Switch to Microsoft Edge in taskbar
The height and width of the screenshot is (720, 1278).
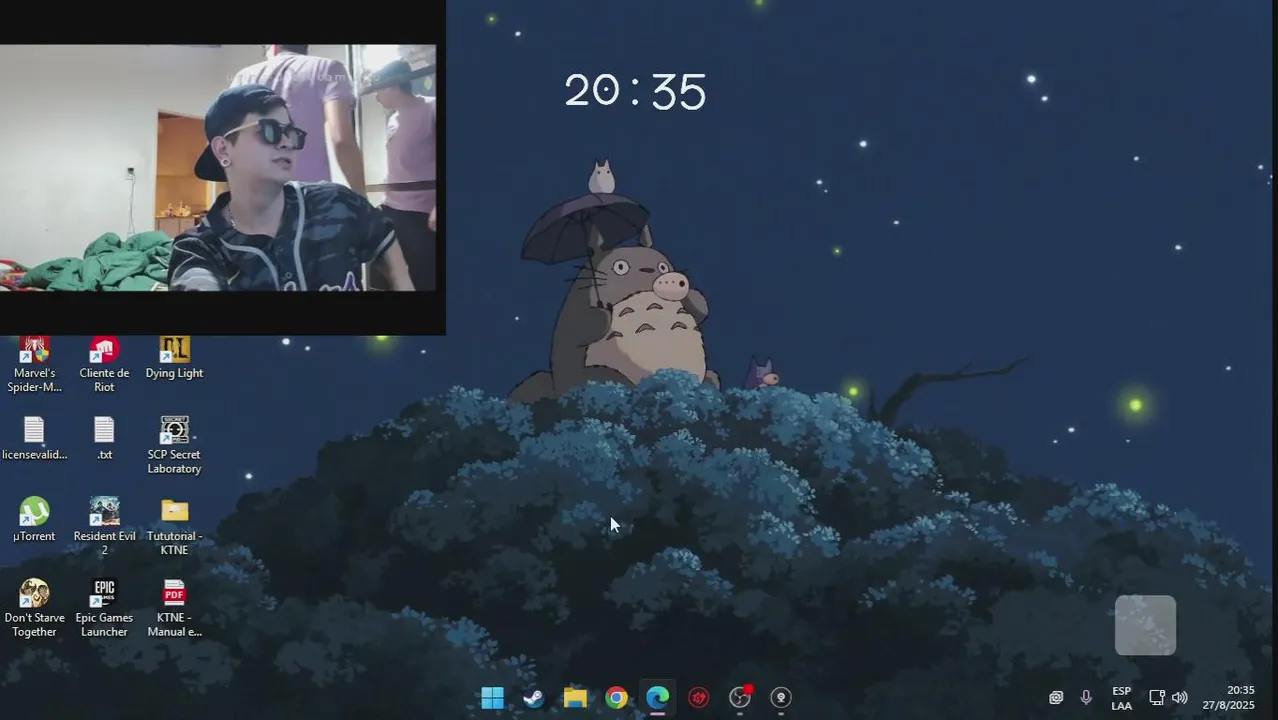coord(657,698)
